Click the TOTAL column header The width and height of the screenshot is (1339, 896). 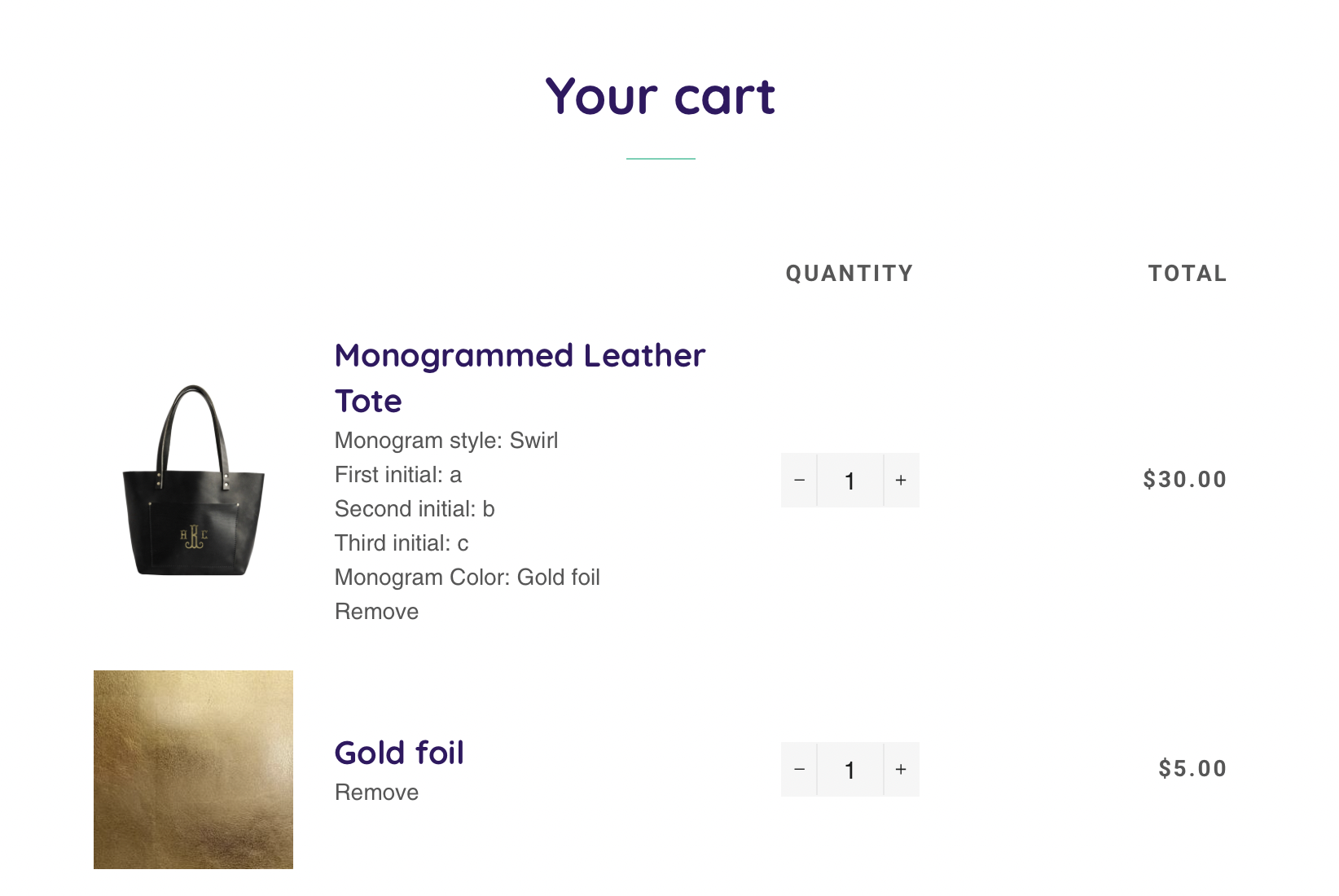pos(1187,274)
